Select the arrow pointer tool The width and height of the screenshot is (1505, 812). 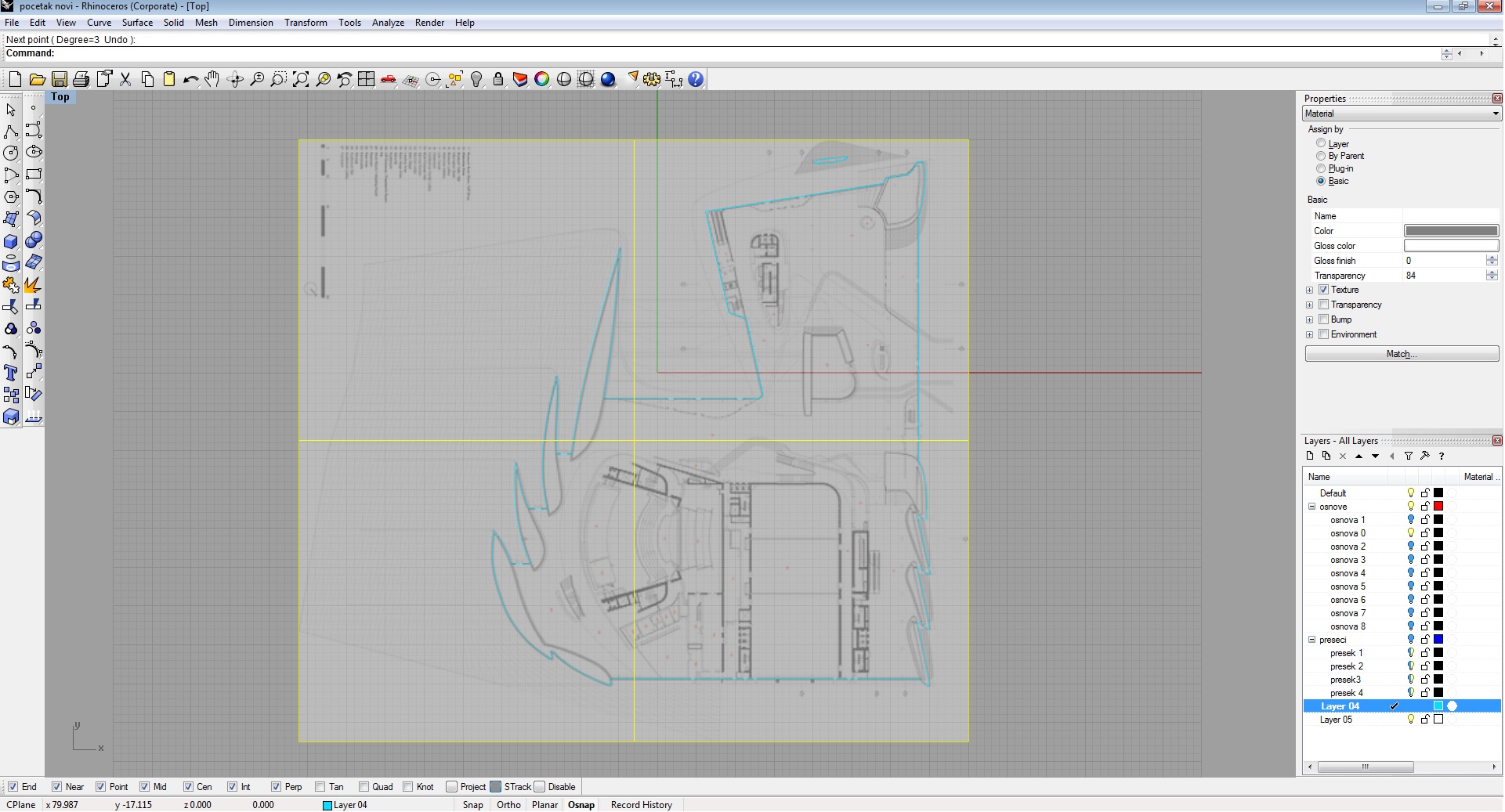tap(11, 109)
